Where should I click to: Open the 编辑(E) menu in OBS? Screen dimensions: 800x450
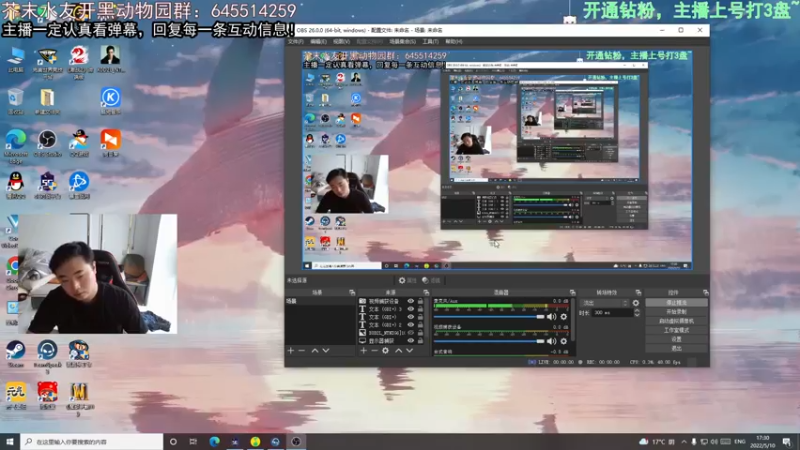318,41
